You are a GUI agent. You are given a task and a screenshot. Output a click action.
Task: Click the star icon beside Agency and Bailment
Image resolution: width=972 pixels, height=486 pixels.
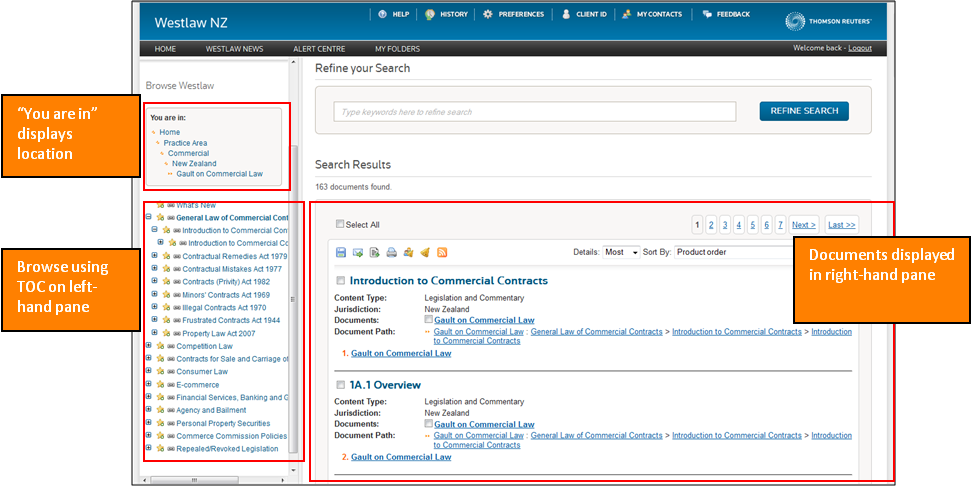(x=161, y=410)
